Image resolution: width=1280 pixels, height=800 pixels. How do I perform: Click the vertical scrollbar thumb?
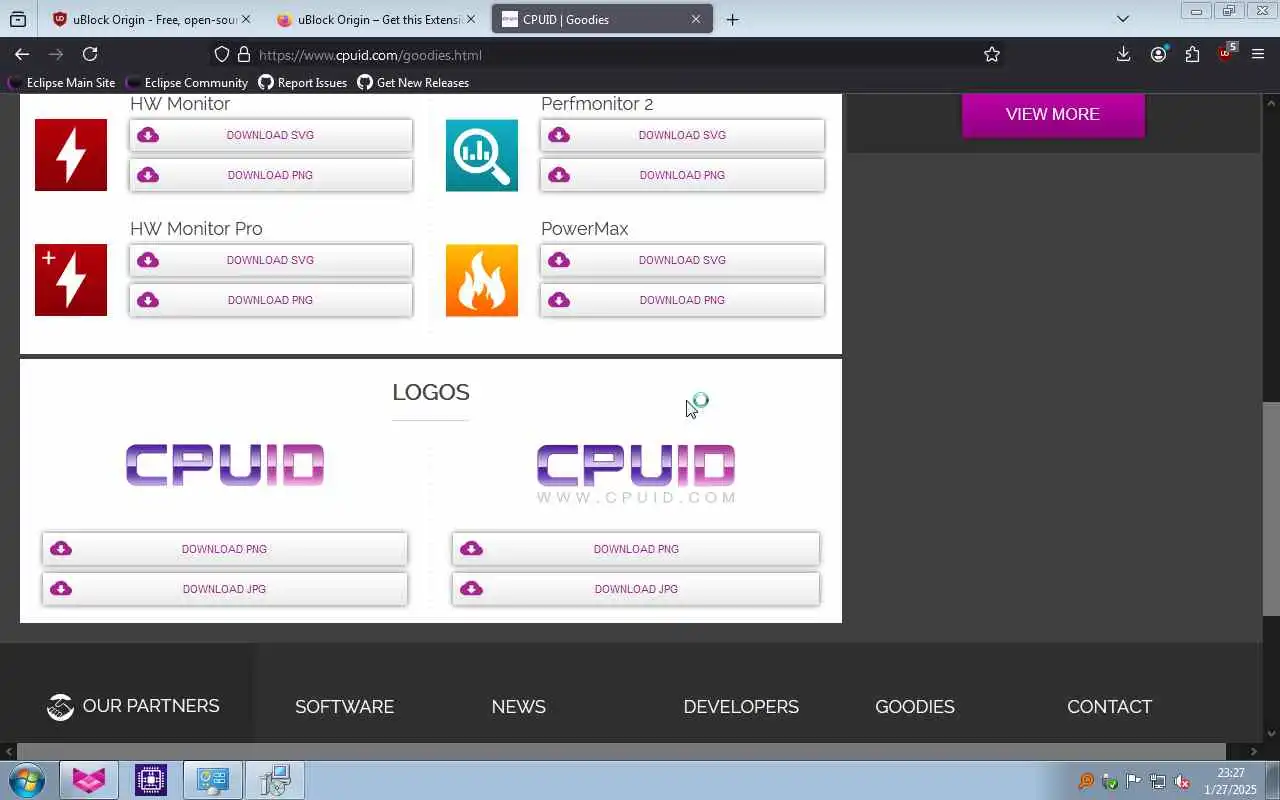coord(1271,508)
